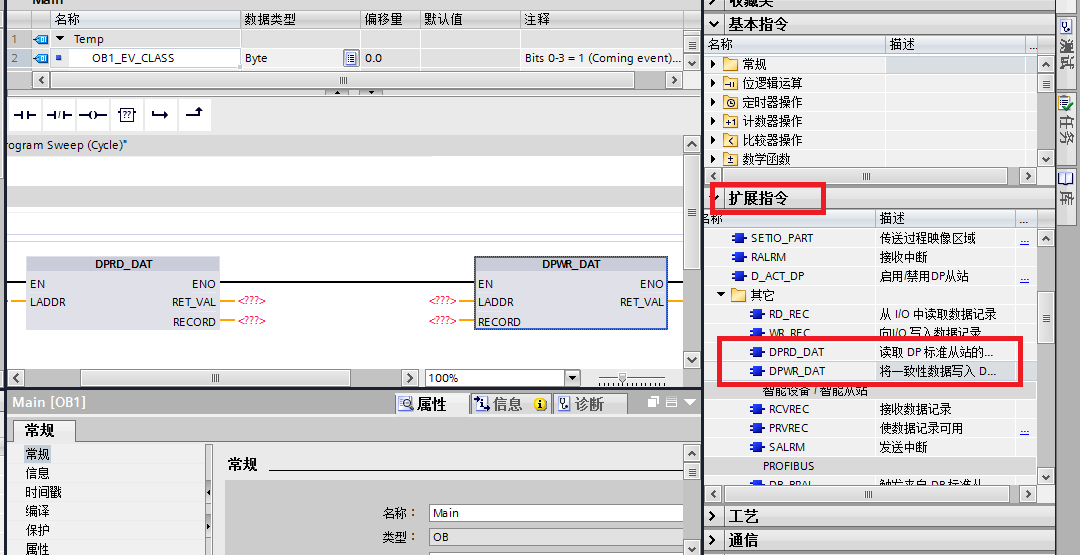The width and height of the screenshot is (1080, 555).
Task: Expand the 位逻辑运算 folder
Action: point(714,83)
